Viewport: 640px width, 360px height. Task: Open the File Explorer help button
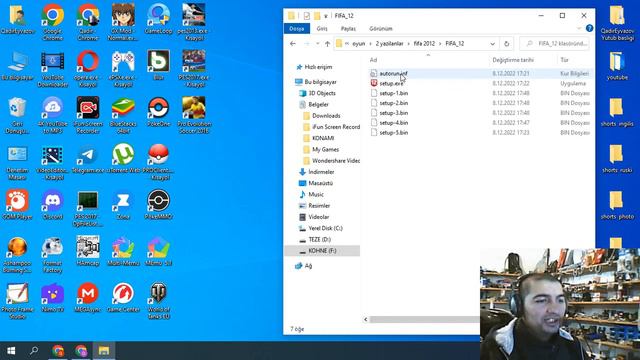click(x=589, y=28)
